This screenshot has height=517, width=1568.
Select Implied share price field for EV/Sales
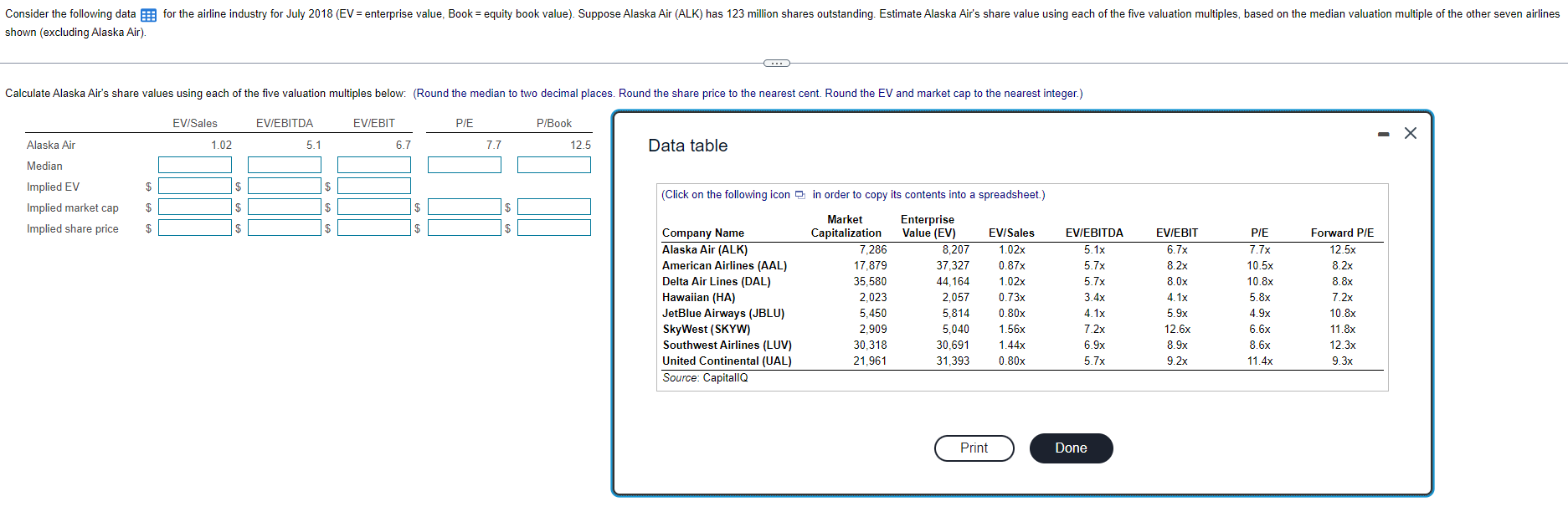[x=194, y=228]
